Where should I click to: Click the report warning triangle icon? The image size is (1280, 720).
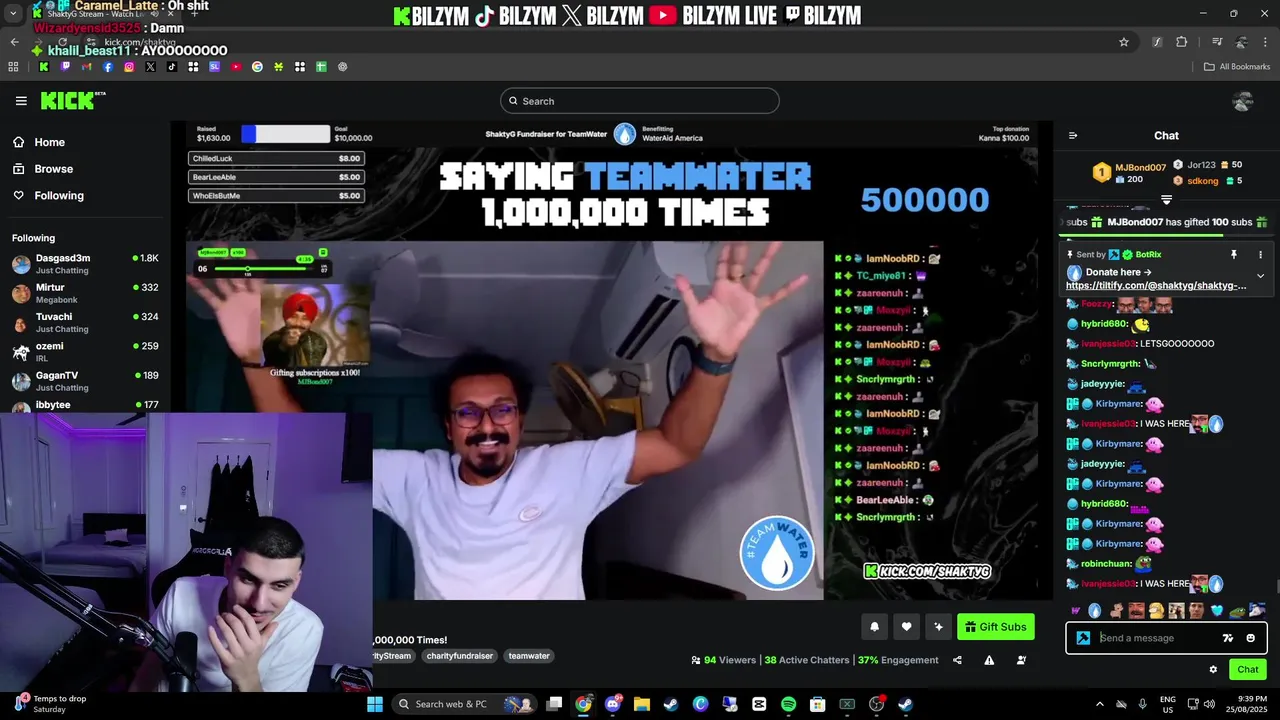pyautogui.click(x=989, y=660)
